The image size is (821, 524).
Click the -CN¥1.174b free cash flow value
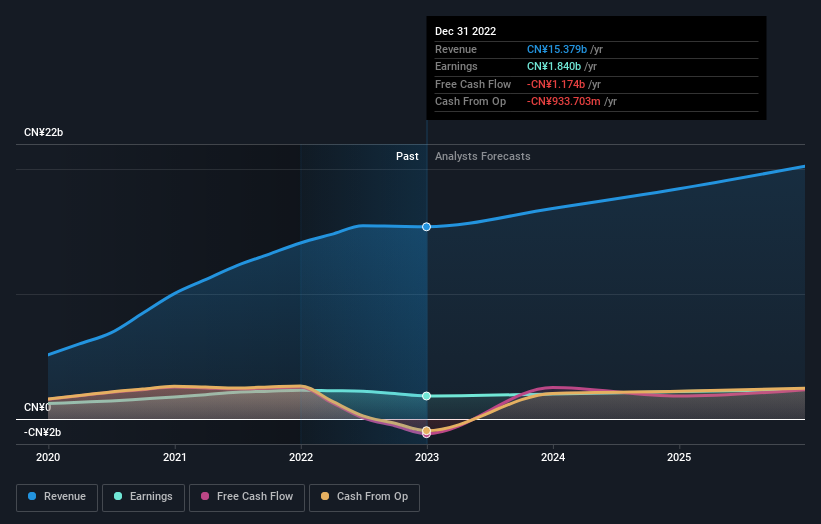556,84
